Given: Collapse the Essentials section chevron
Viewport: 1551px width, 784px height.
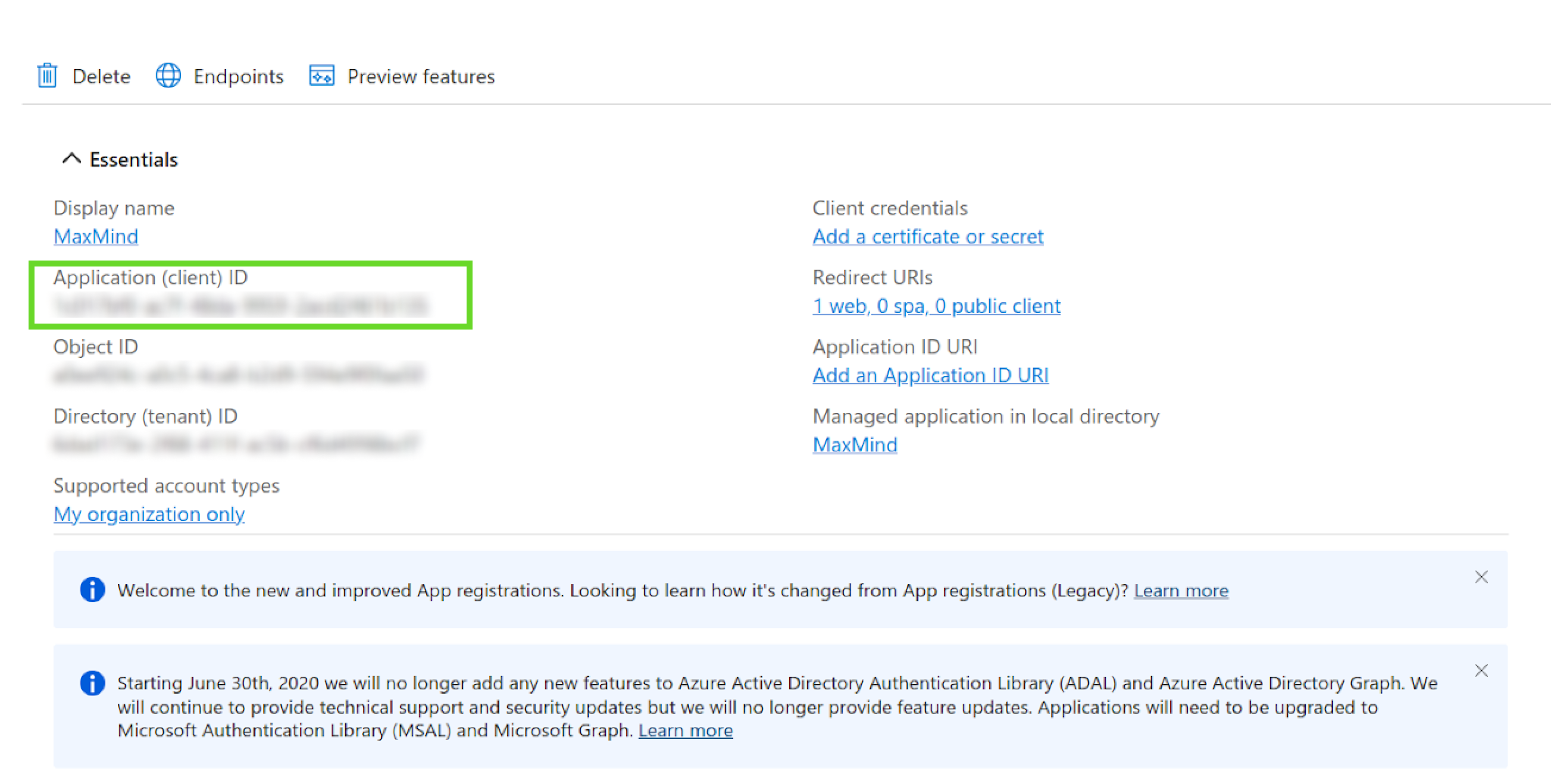Looking at the screenshot, I should click(x=71, y=159).
